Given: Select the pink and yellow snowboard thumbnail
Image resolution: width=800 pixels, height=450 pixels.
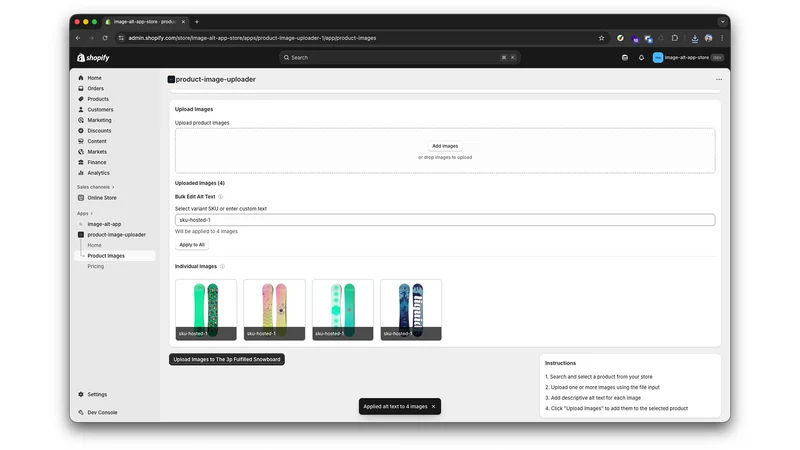Looking at the screenshot, I should click(274, 310).
